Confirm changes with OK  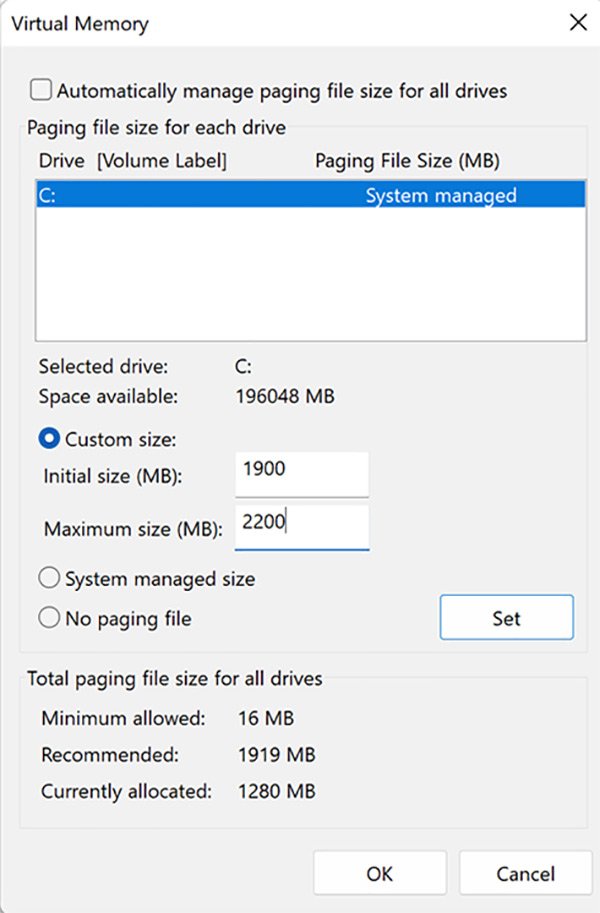pos(379,872)
